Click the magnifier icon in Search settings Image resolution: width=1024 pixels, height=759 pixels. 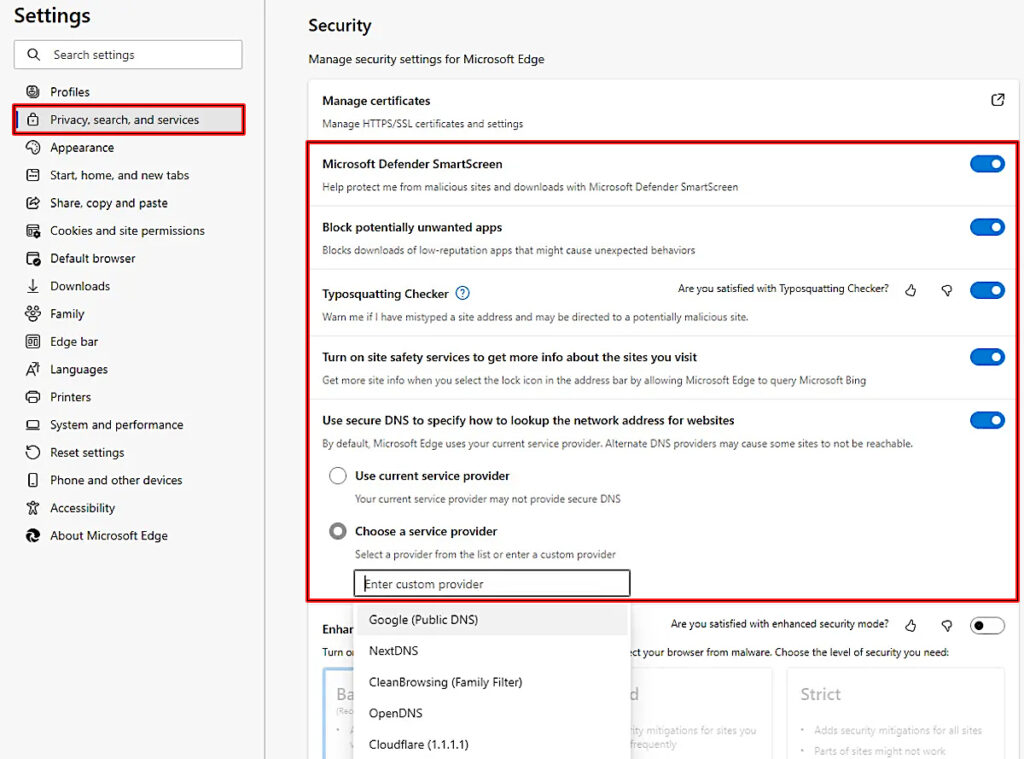point(33,55)
